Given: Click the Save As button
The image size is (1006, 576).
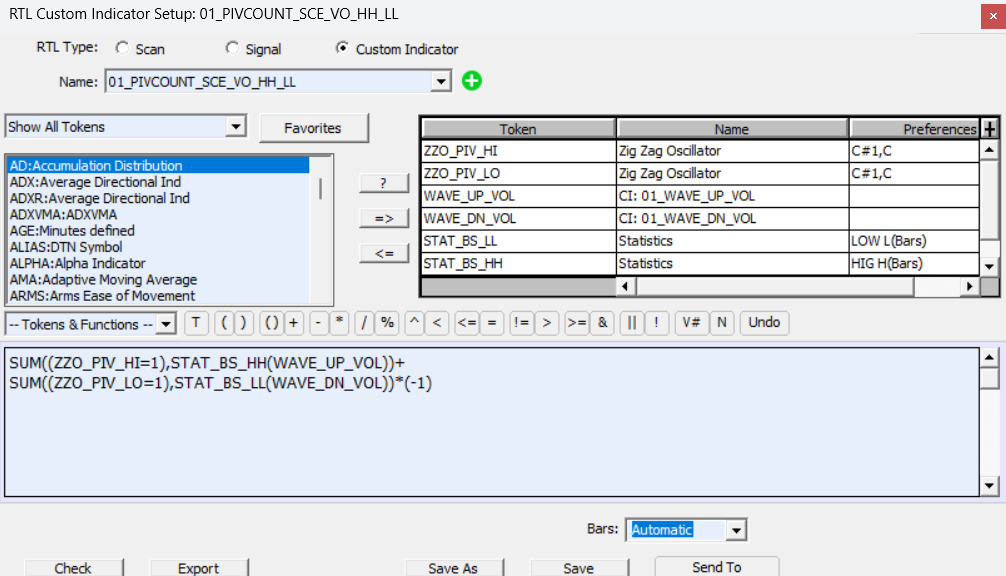Looking at the screenshot, I should click(x=453, y=568).
